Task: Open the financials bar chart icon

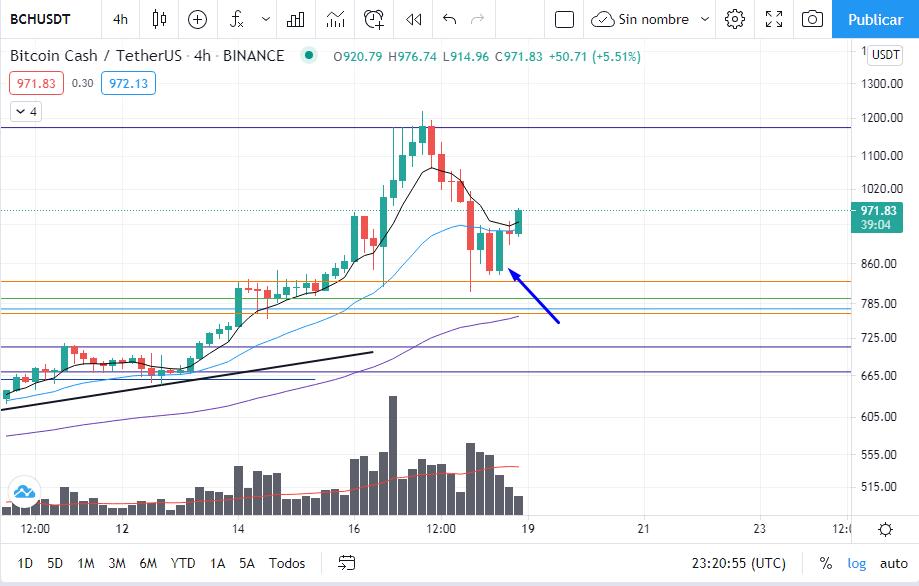Action: 295,19
